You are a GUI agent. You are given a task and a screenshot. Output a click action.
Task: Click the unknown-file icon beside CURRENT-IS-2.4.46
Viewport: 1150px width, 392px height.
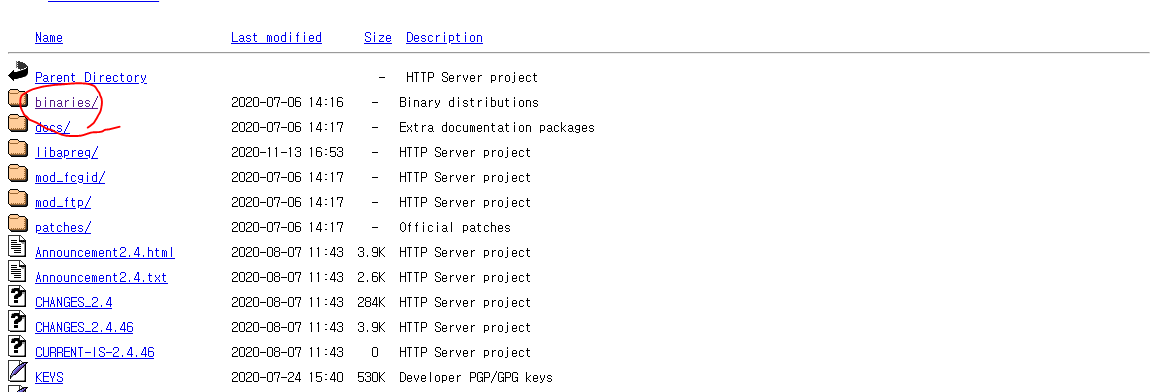coord(17,346)
